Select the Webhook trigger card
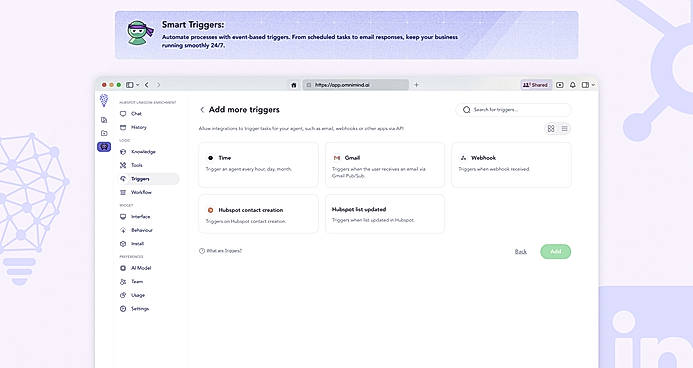The height and width of the screenshot is (368, 693). [x=511, y=165]
